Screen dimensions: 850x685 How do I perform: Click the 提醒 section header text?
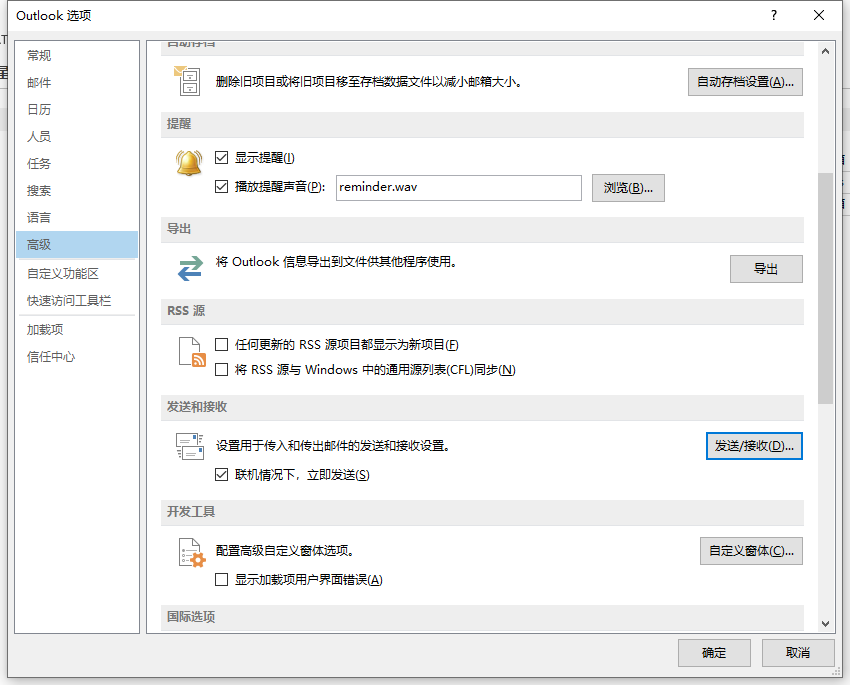click(x=179, y=124)
